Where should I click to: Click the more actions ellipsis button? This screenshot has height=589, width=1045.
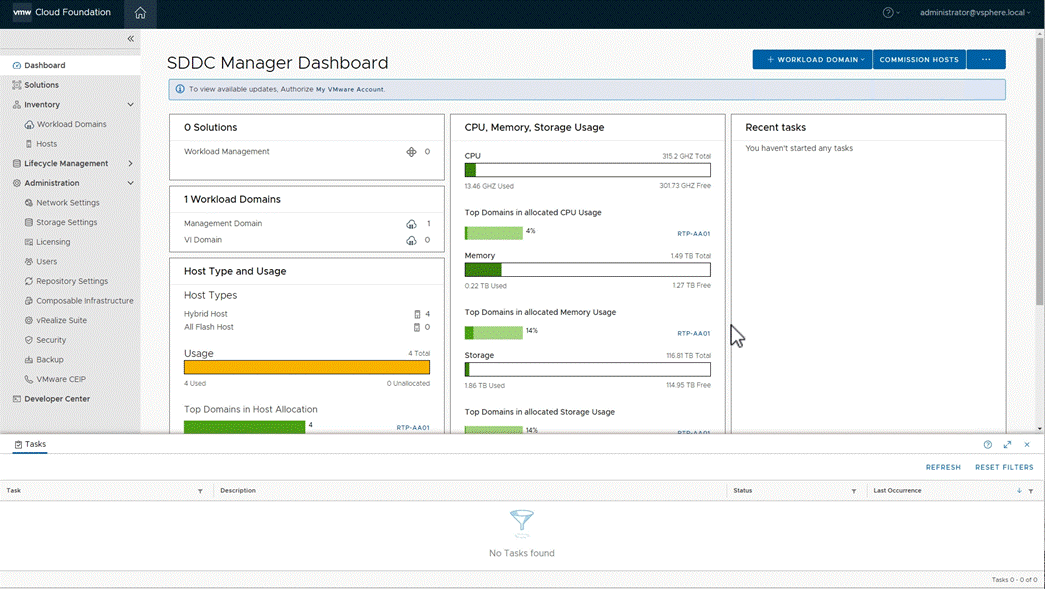click(x=986, y=60)
